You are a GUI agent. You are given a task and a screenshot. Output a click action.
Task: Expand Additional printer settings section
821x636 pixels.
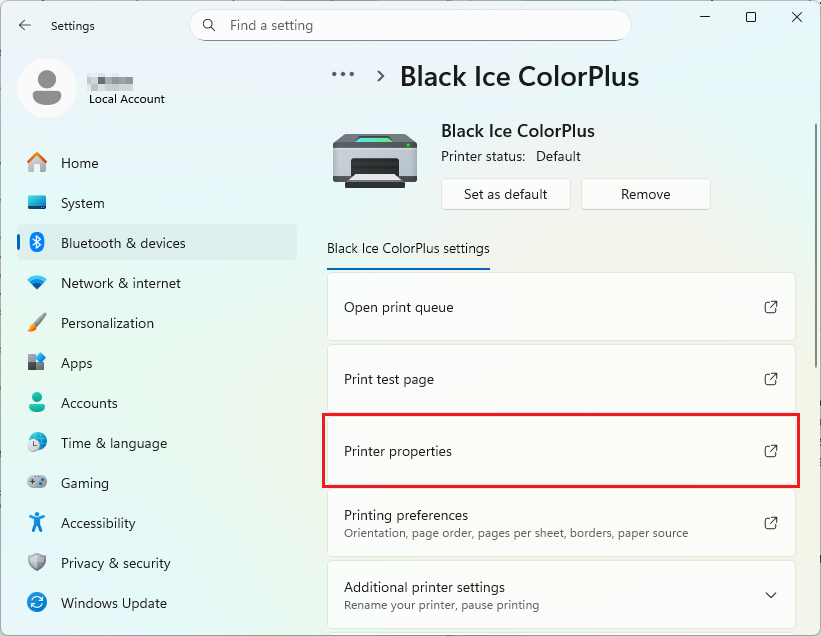click(770, 595)
